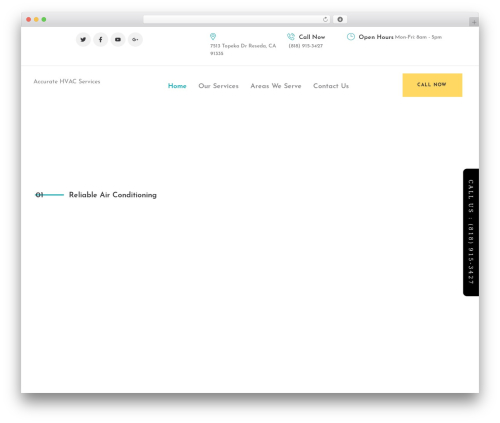Viewport: 500px width, 423px height.
Task: Click the 01 slide number indicator
Action: click(x=39, y=195)
